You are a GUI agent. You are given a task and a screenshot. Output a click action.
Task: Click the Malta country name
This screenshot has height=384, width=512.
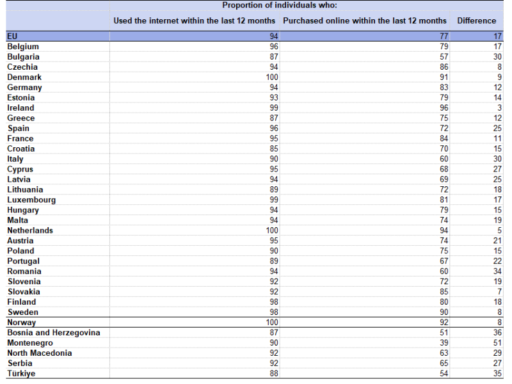pos(17,220)
